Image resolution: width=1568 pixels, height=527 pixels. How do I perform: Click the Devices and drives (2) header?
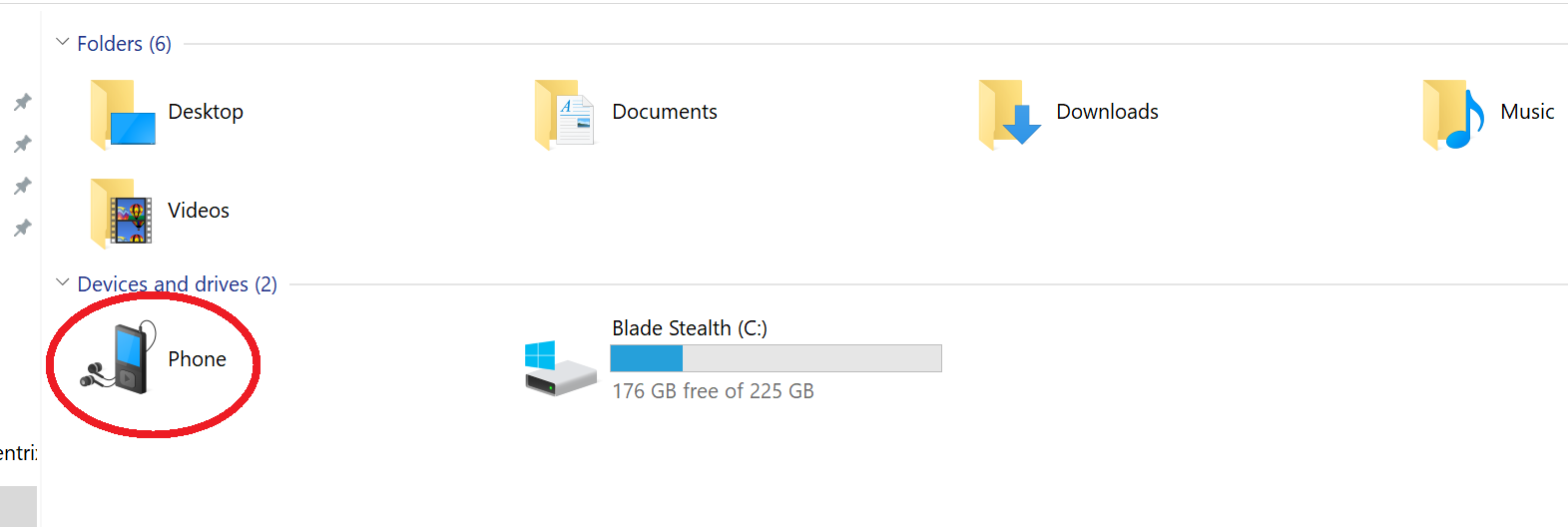pos(177,284)
